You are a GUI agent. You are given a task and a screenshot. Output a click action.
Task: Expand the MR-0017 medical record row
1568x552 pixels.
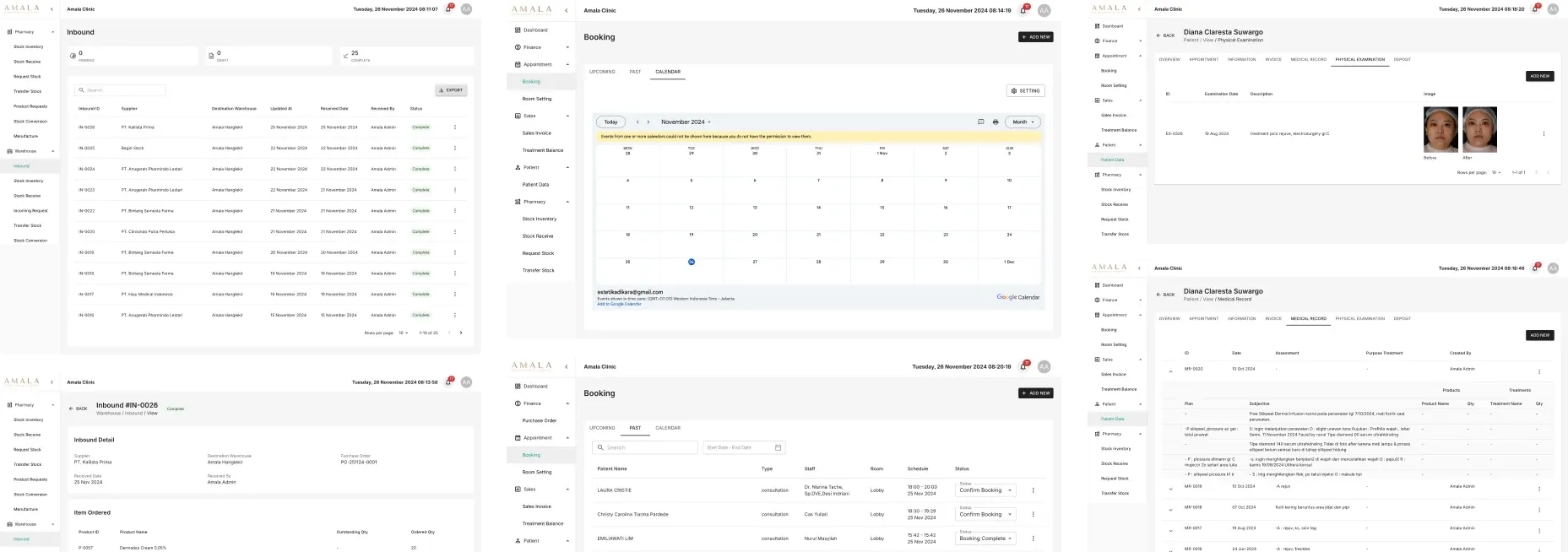point(1170,530)
